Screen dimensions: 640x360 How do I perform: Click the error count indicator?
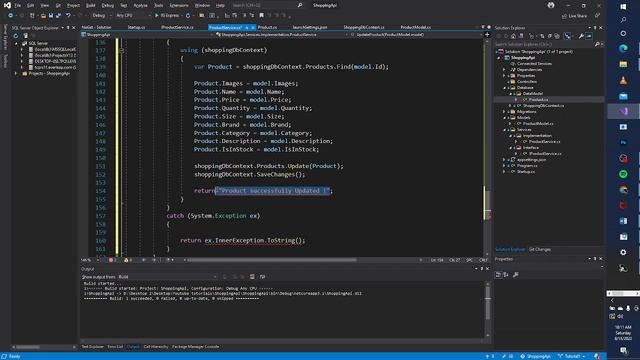[112, 260]
